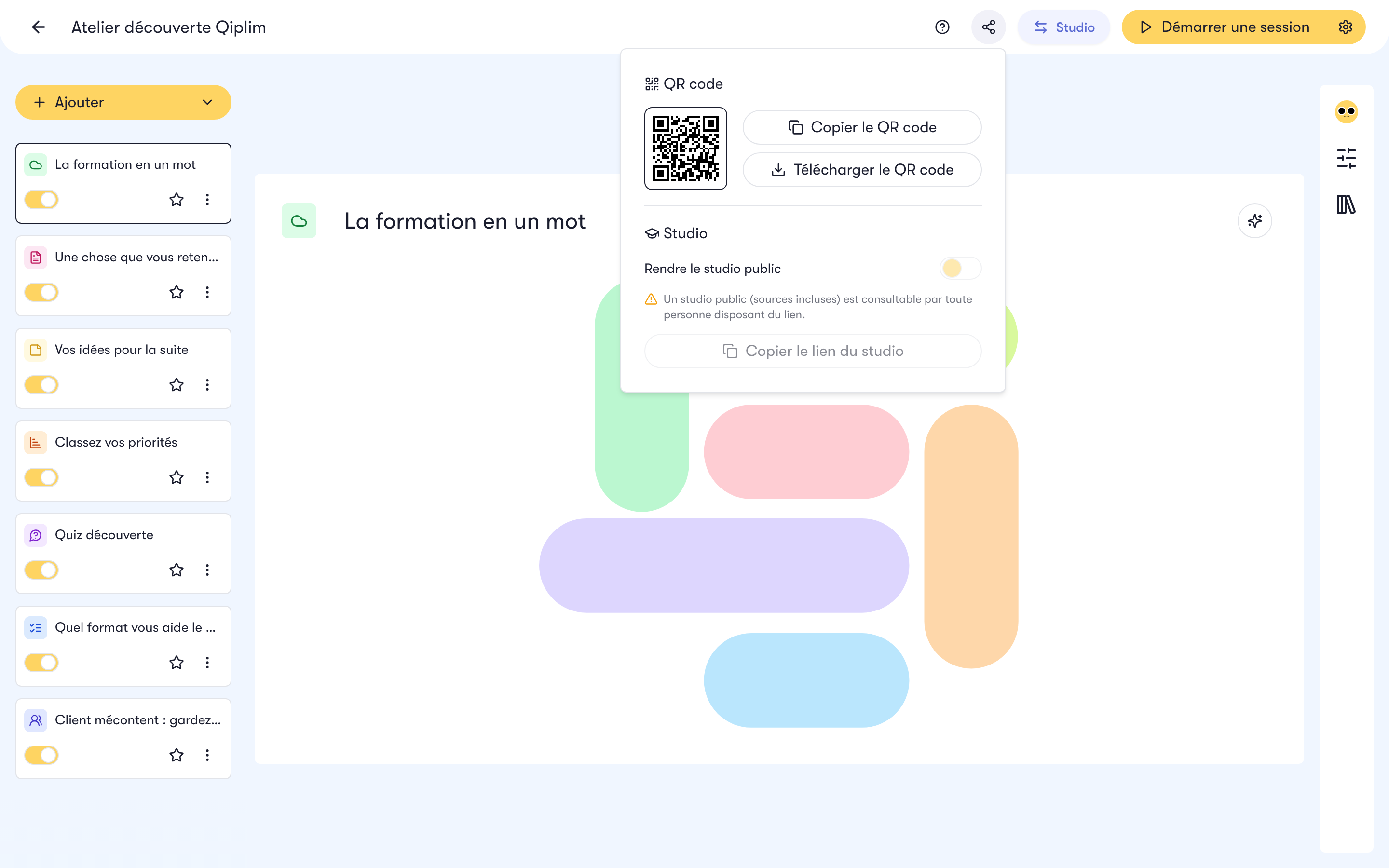Viewport: 1389px width, 868px height.
Task: Select 'Client mécontent : gardez...' activity
Action: click(x=123, y=738)
